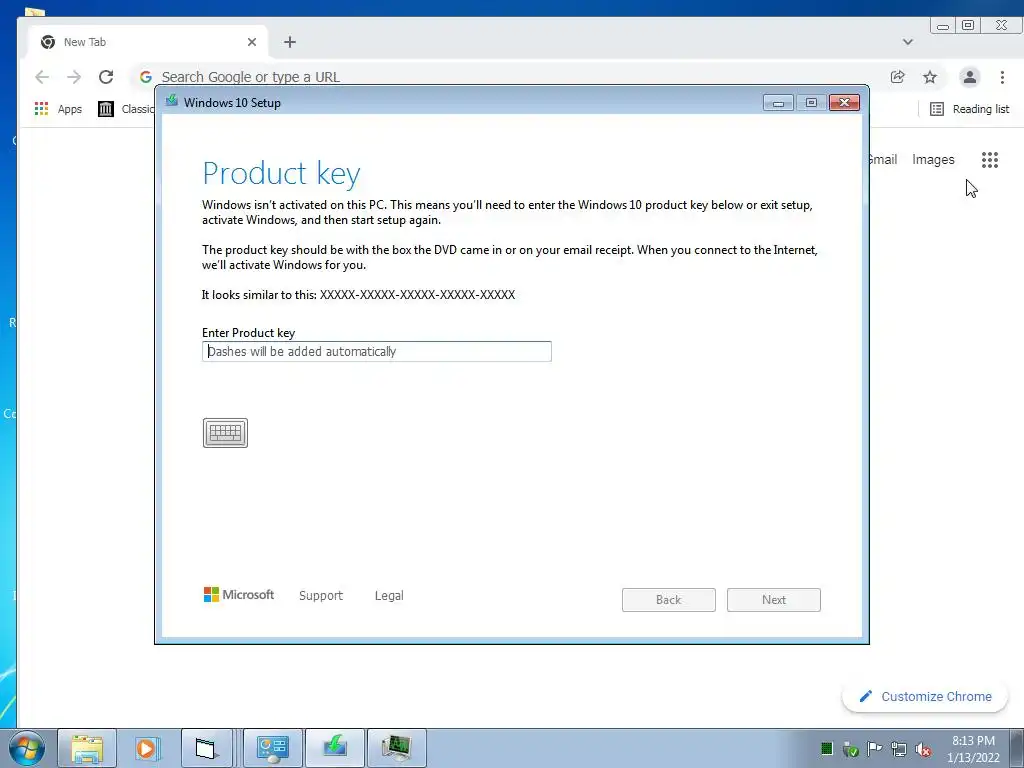This screenshot has height=768, width=1024.
Task: Open the Google apps grid
Action: (990, 159)
